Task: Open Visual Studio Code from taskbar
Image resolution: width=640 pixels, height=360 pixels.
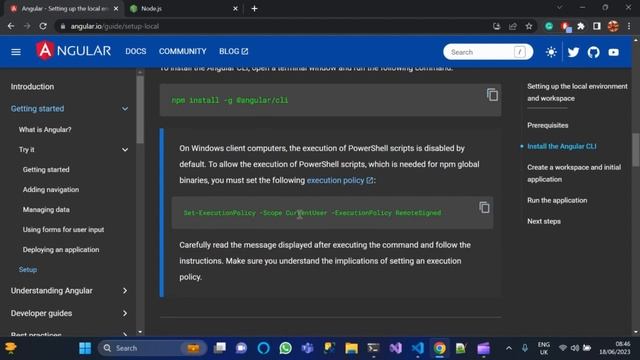Action: [417, 348]
